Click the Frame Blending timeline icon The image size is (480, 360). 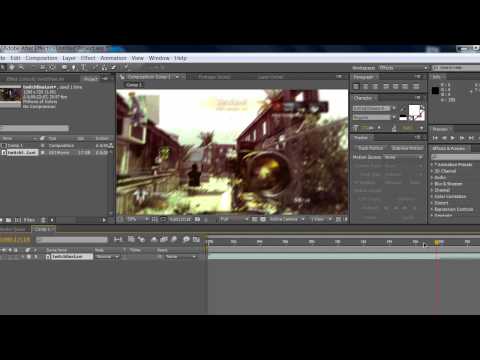click(164, 239)
